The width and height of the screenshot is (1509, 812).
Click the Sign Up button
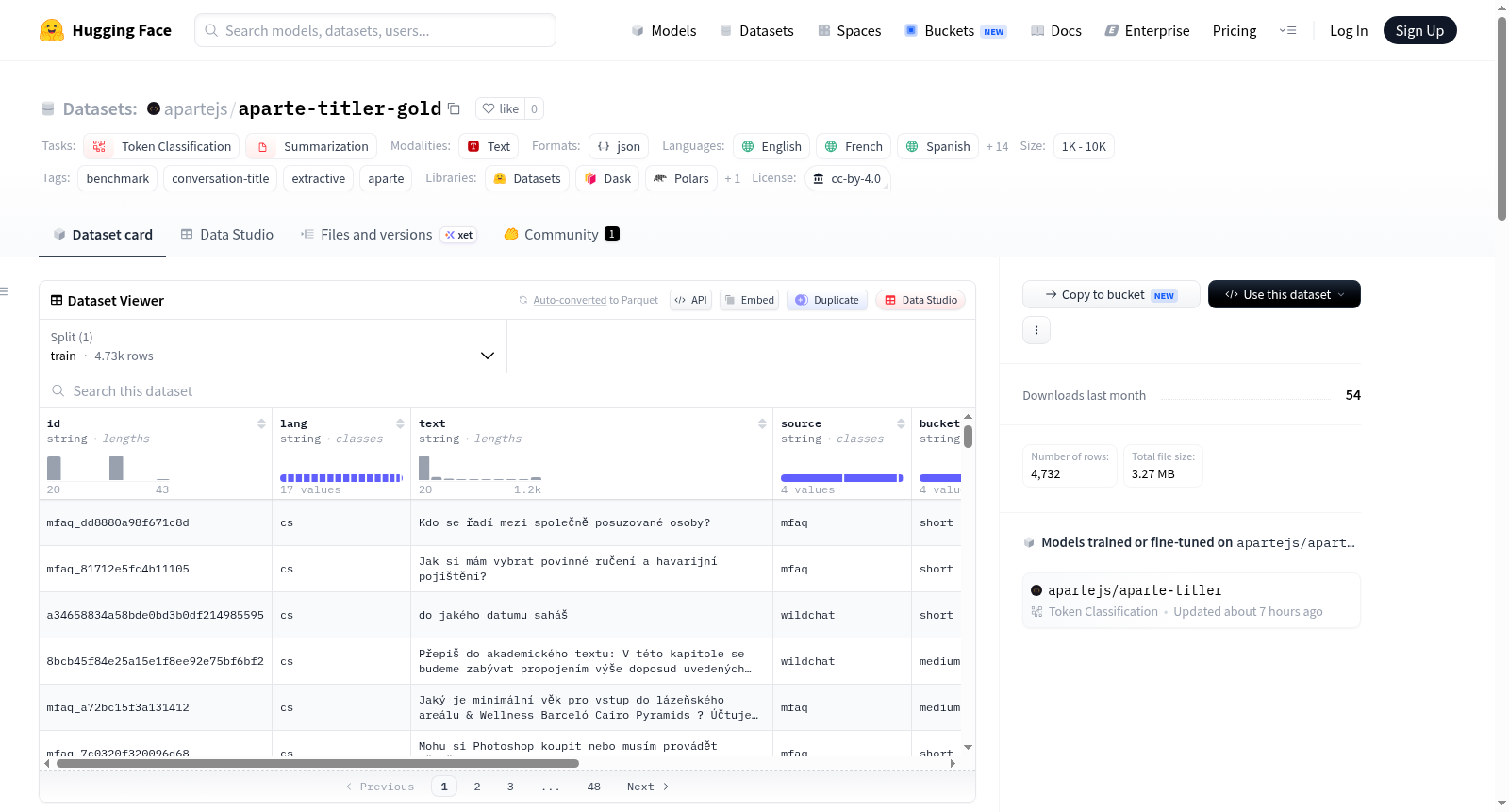(1419, 30)
